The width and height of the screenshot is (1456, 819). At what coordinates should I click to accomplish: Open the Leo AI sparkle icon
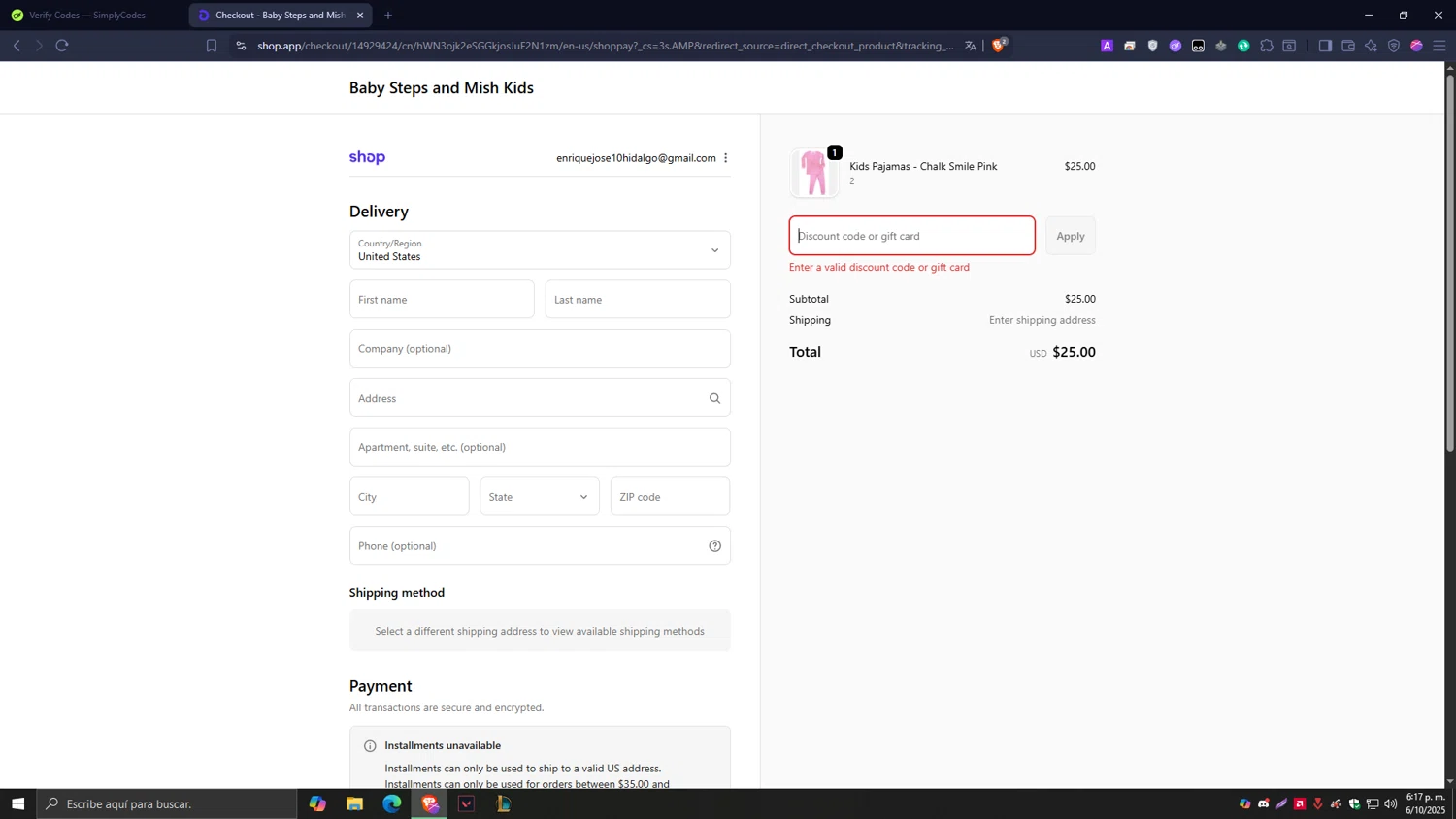click(x=1371, y=46)
